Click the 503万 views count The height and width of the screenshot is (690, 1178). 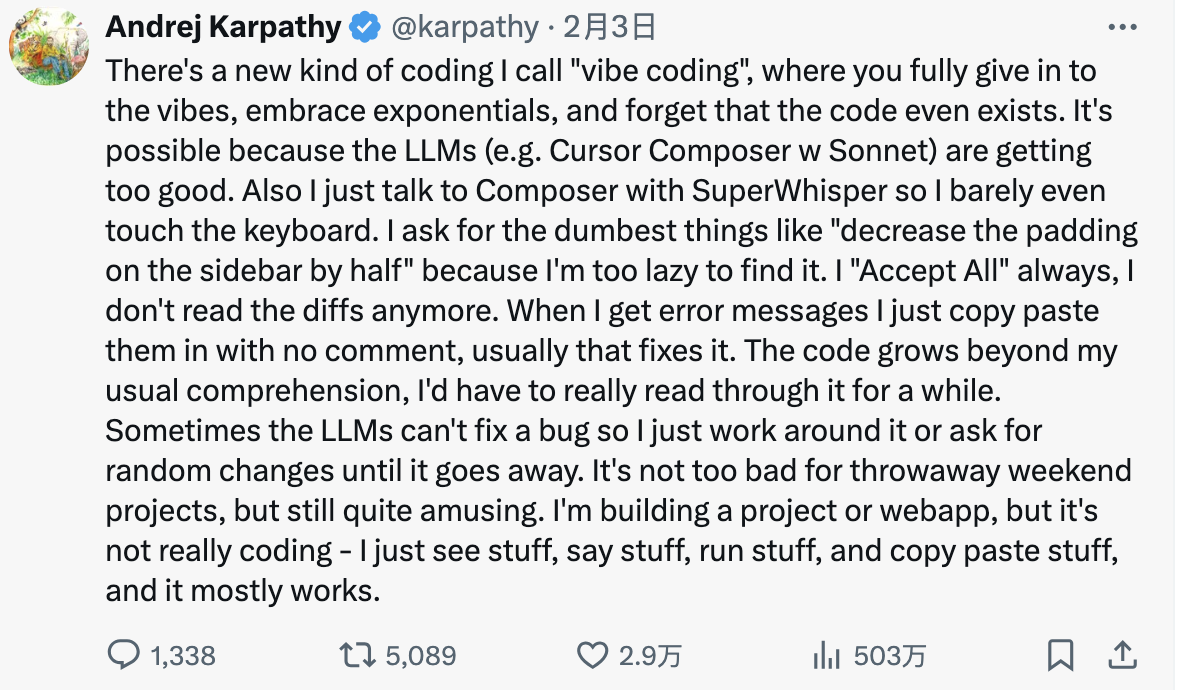coord(890,656)
